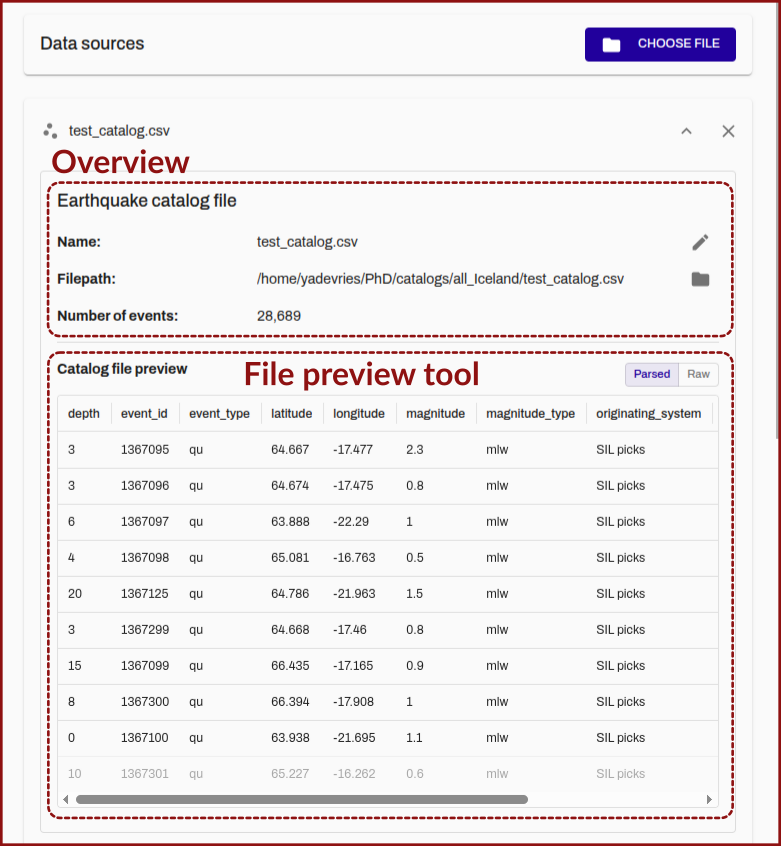Image resolution: width=781 pixels, height=846 pixels.
Task: Click the originating_system column header
Action: pyautogui.click(x=648, y=414)
